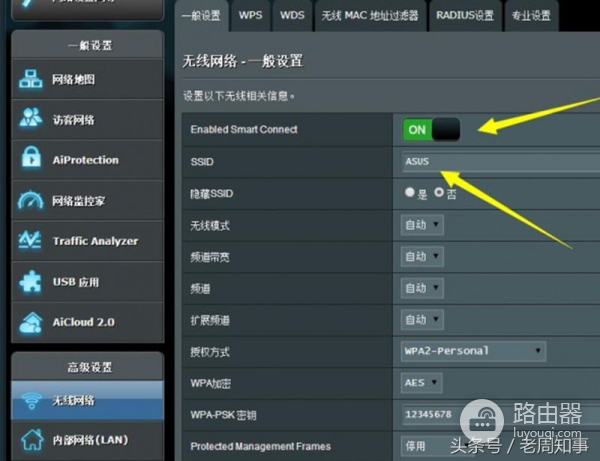Select 是 radio for 隐藏SSID

tap(409, 192)
